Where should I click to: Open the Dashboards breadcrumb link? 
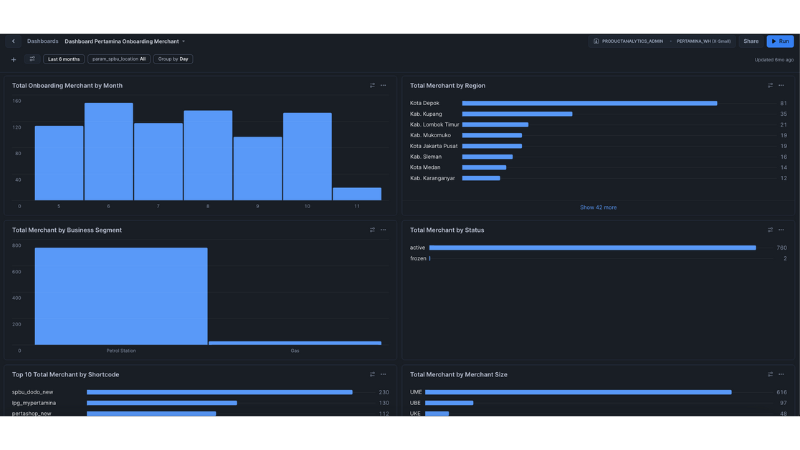[42, 41]
